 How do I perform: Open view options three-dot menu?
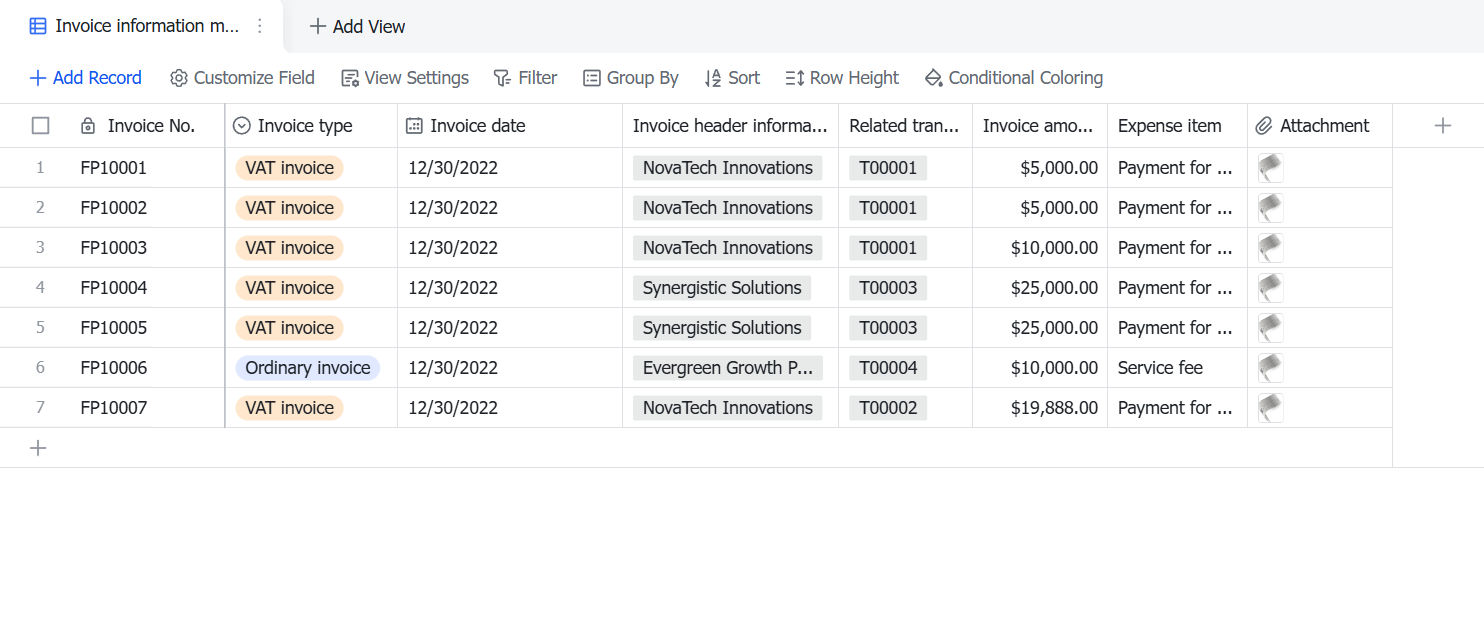click(x=260, y=26)
